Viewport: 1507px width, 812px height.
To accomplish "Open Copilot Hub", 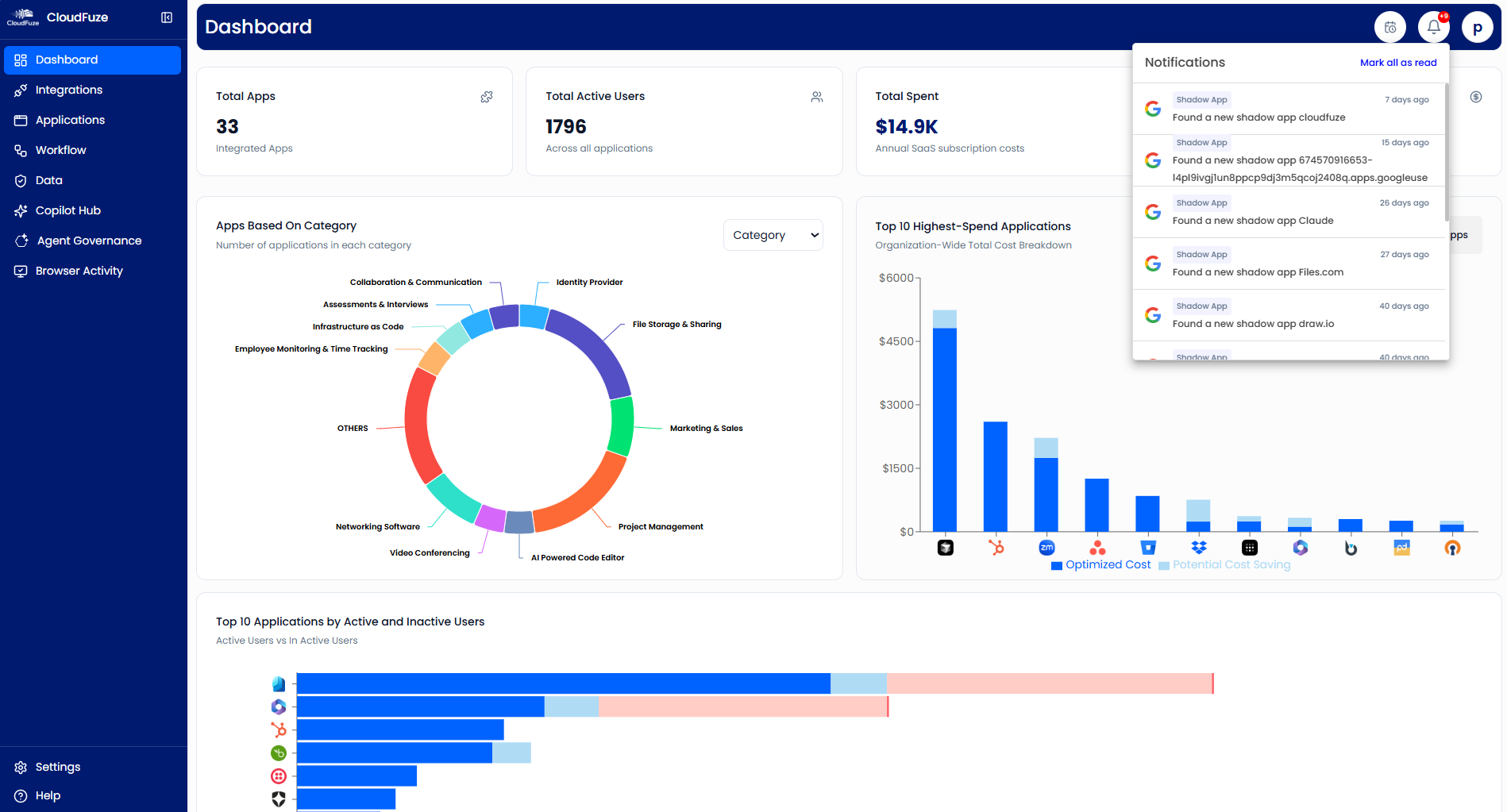I will tap(92, 211).
